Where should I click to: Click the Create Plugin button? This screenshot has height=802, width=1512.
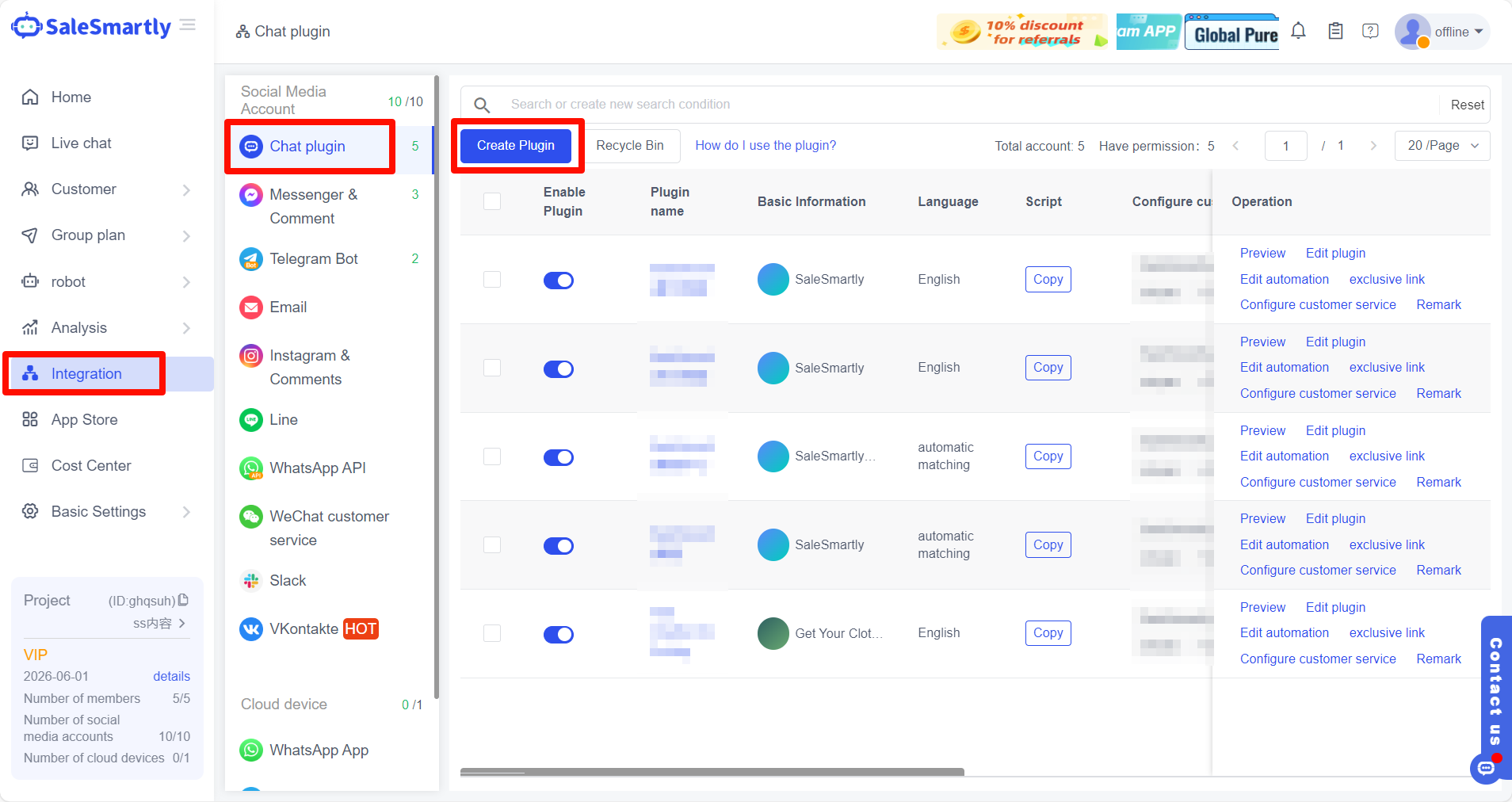(516, 146)
